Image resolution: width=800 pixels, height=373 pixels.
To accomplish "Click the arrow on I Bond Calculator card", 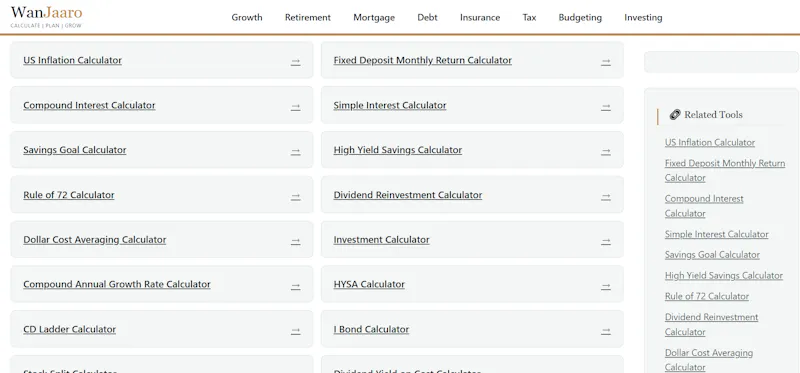I will tap(606, 331).
